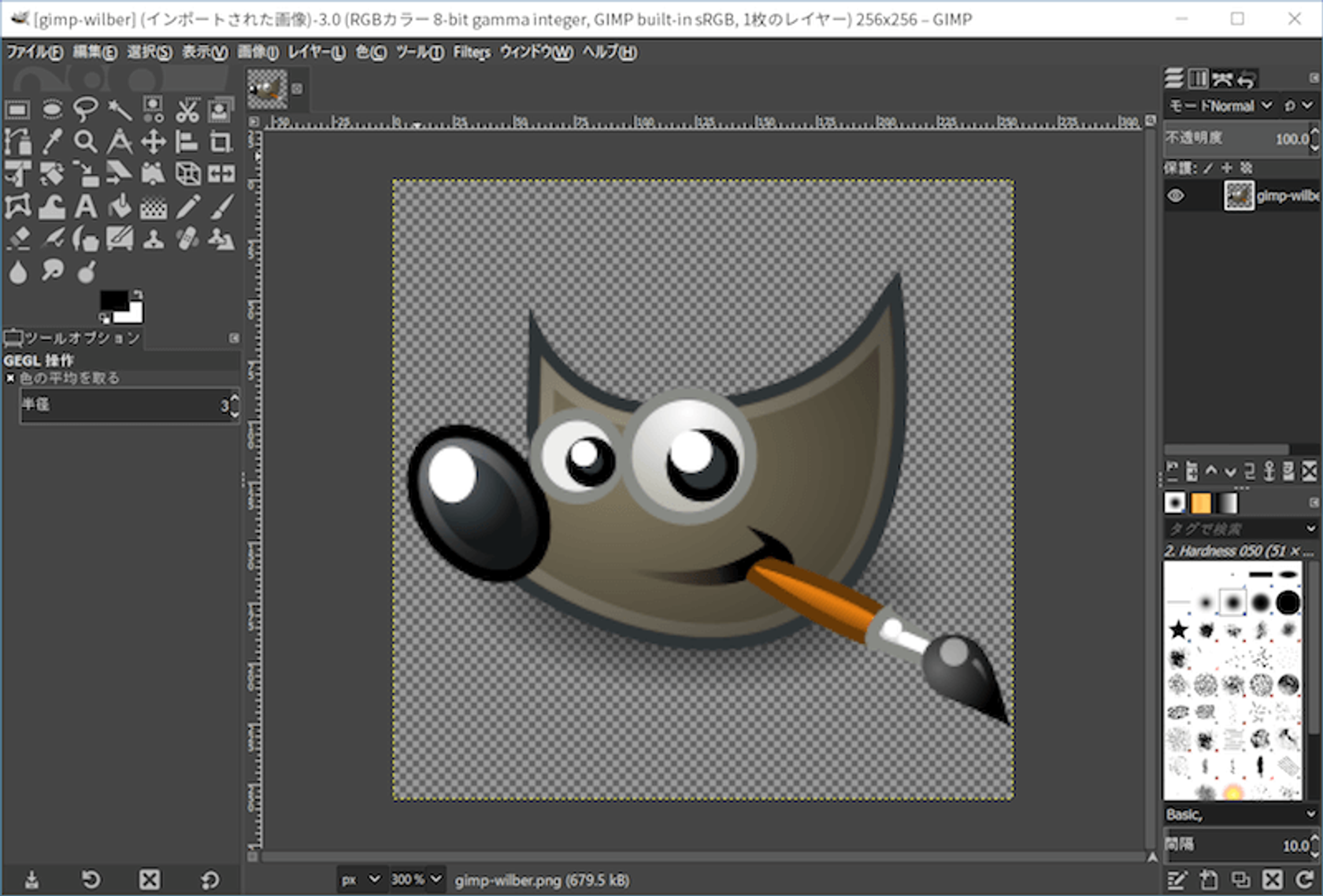Swap foreground and background colors arrow
This screenshot has height=896, width=1323.
click(138, 294)
